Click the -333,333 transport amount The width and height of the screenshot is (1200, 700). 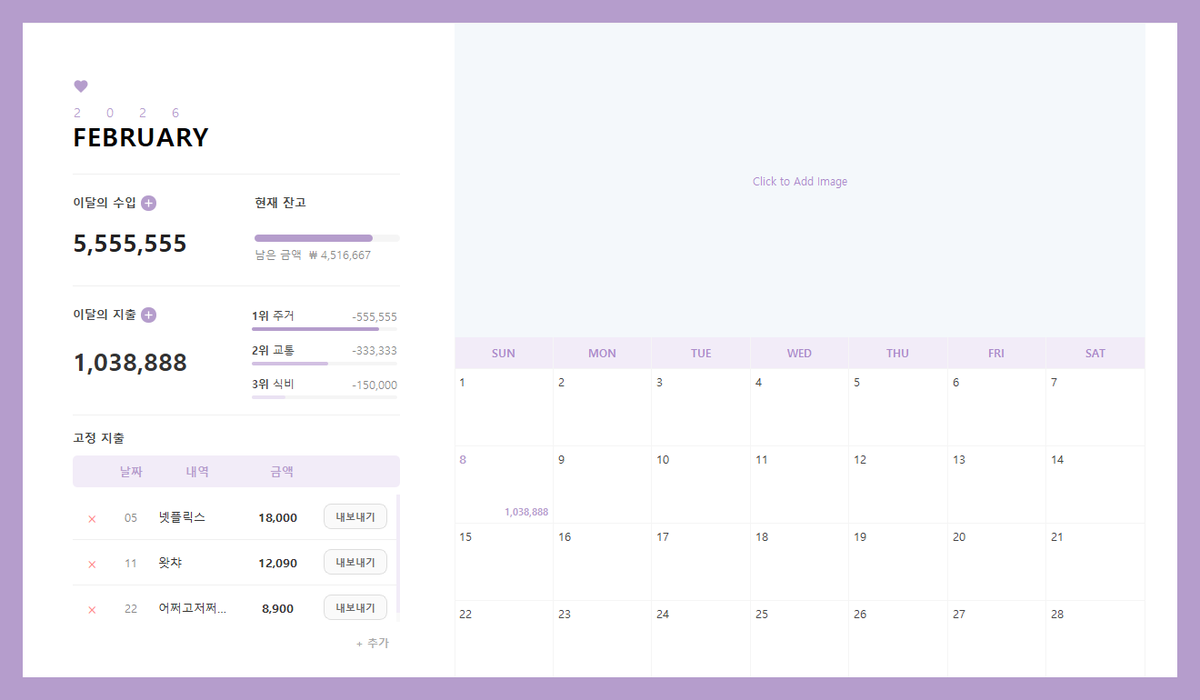tap(375, 351)
